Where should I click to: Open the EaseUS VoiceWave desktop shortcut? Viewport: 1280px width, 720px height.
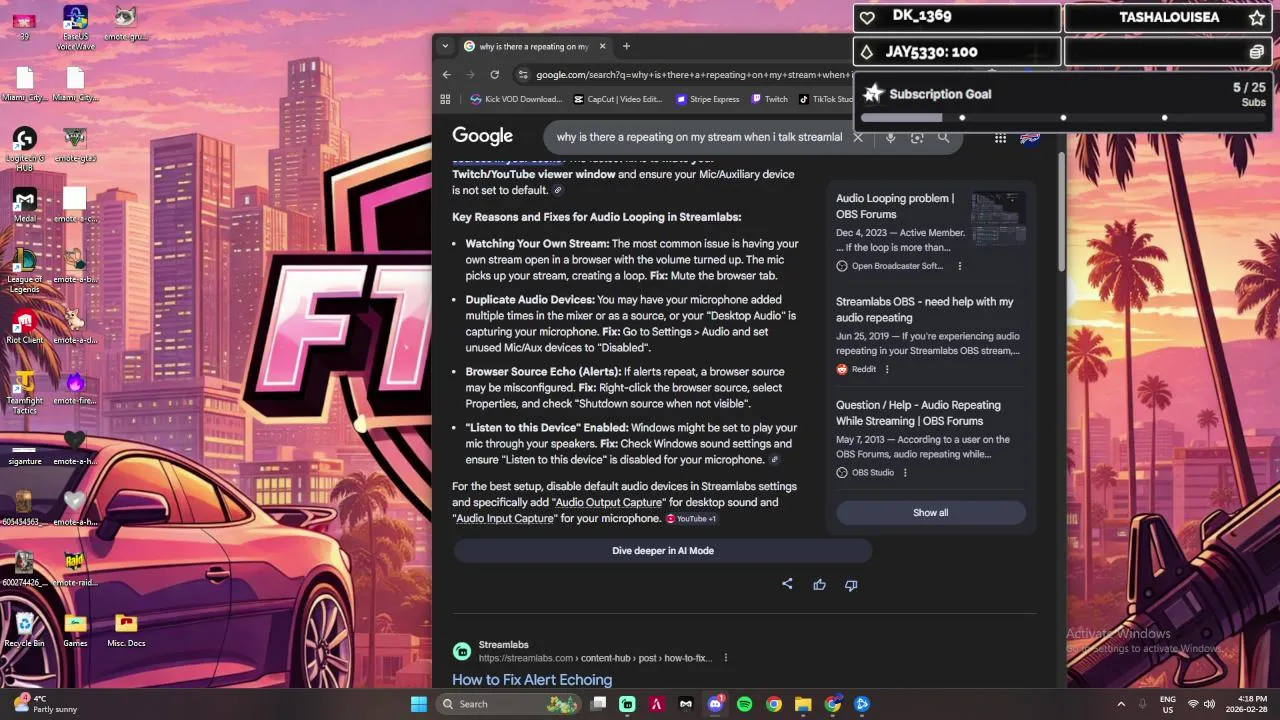[x=75, y=28]
